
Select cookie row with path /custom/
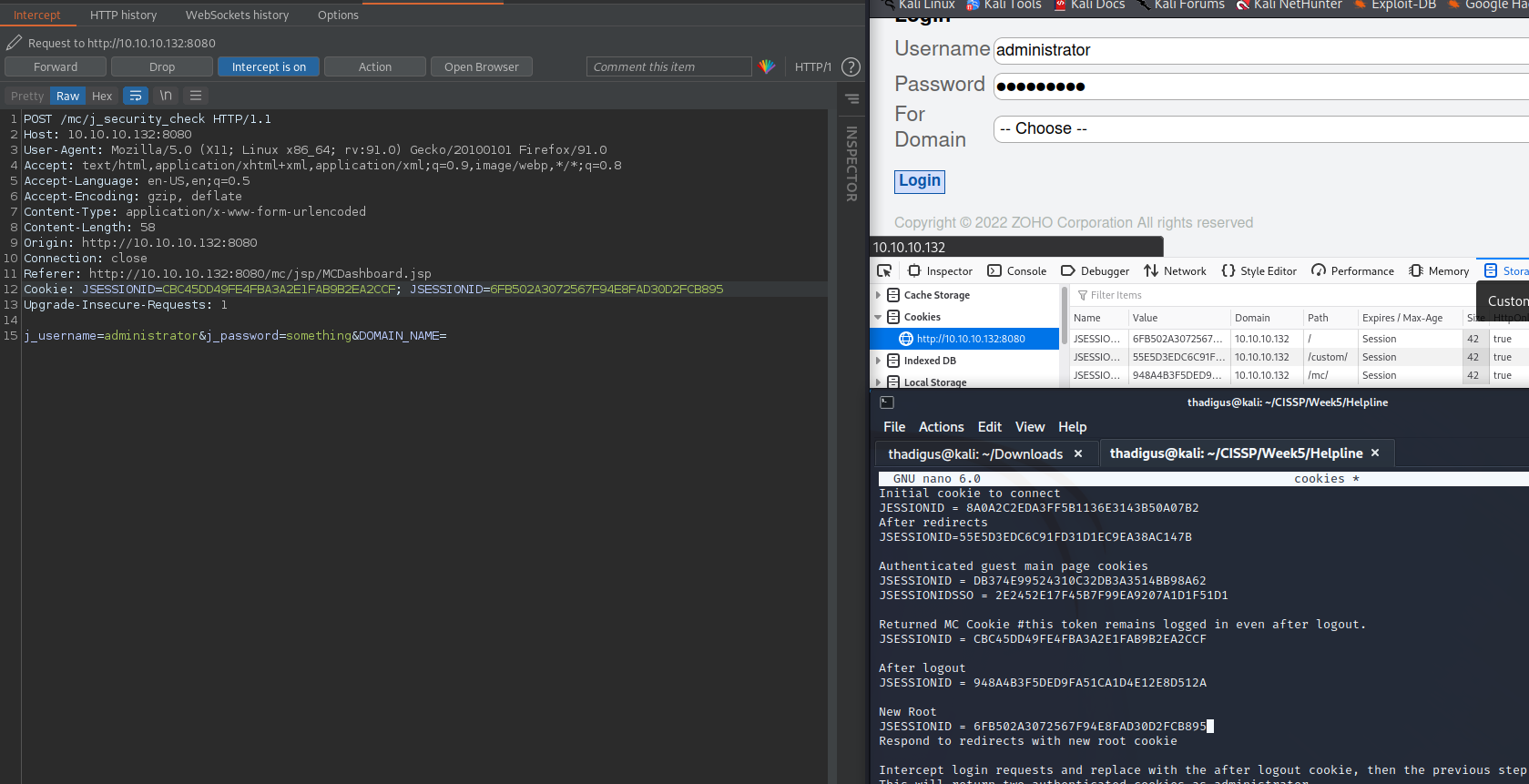[x=1300, y=357]
